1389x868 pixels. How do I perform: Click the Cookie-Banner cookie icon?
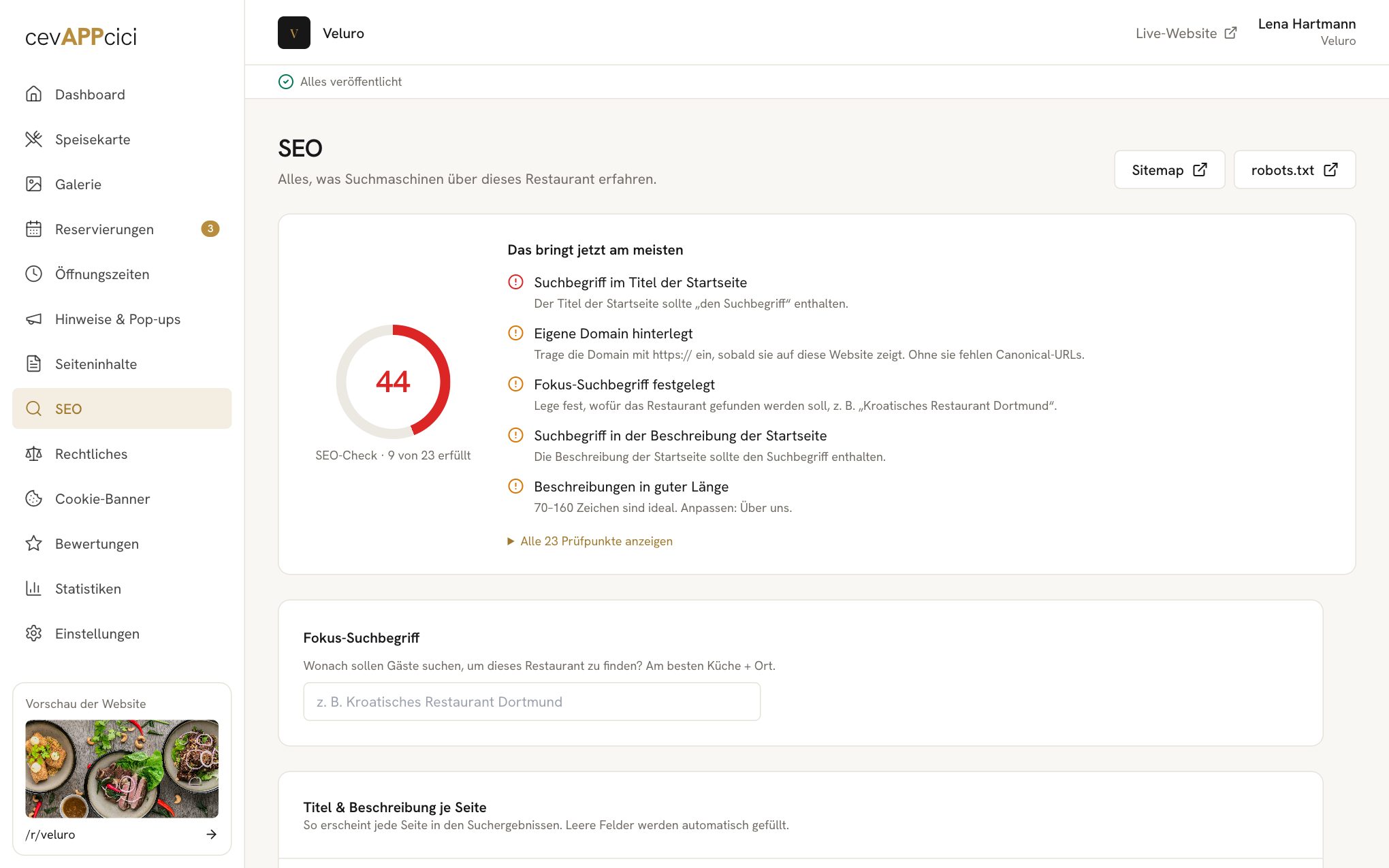[33, 498]
